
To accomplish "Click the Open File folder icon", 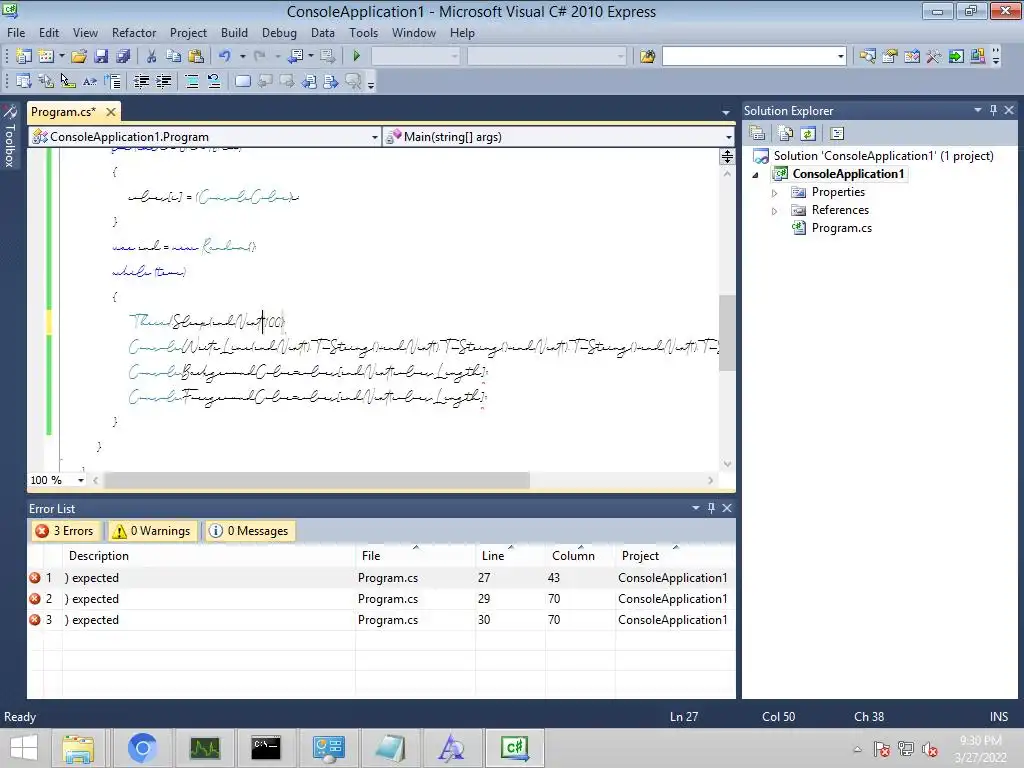I will coord(79,56).
